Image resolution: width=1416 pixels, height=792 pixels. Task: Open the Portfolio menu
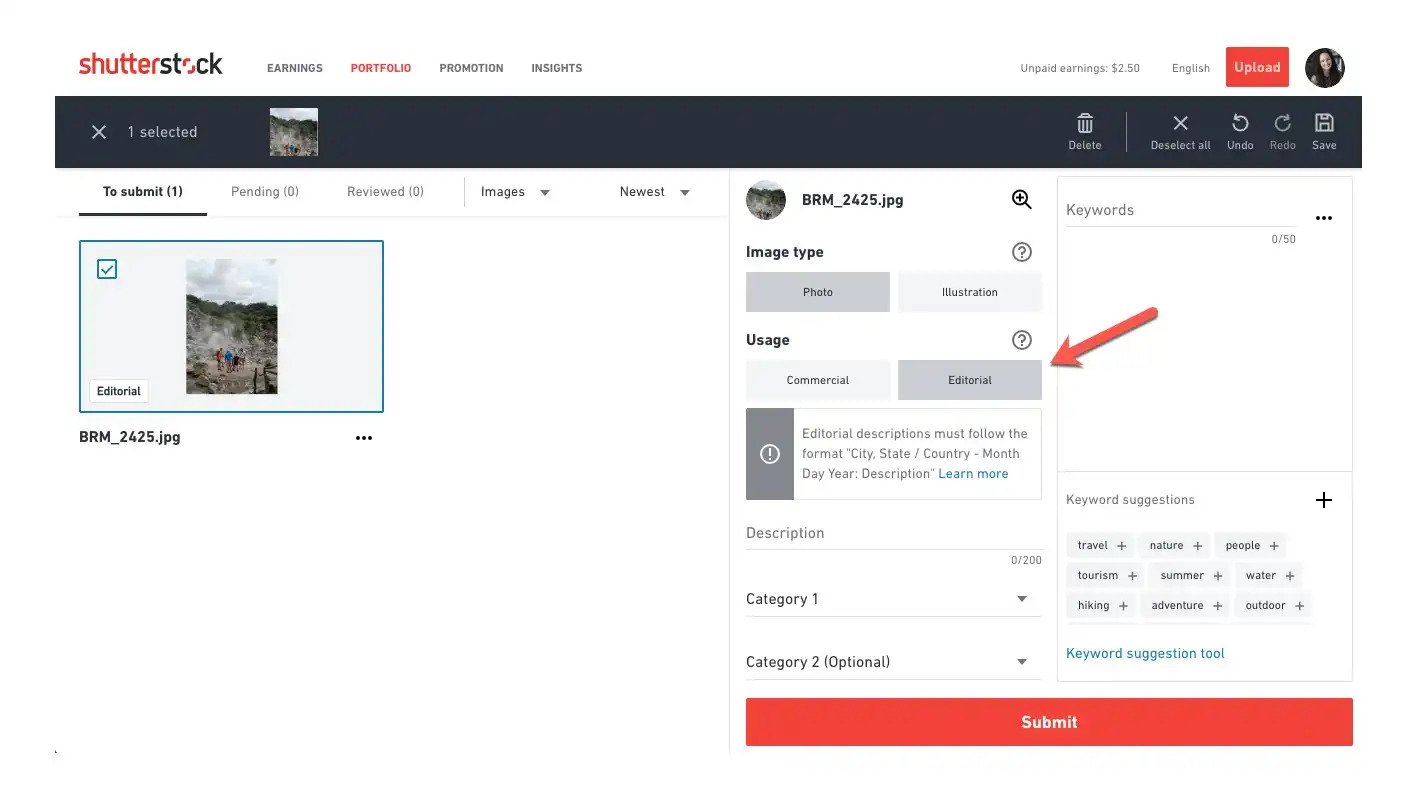pos(381,68)
